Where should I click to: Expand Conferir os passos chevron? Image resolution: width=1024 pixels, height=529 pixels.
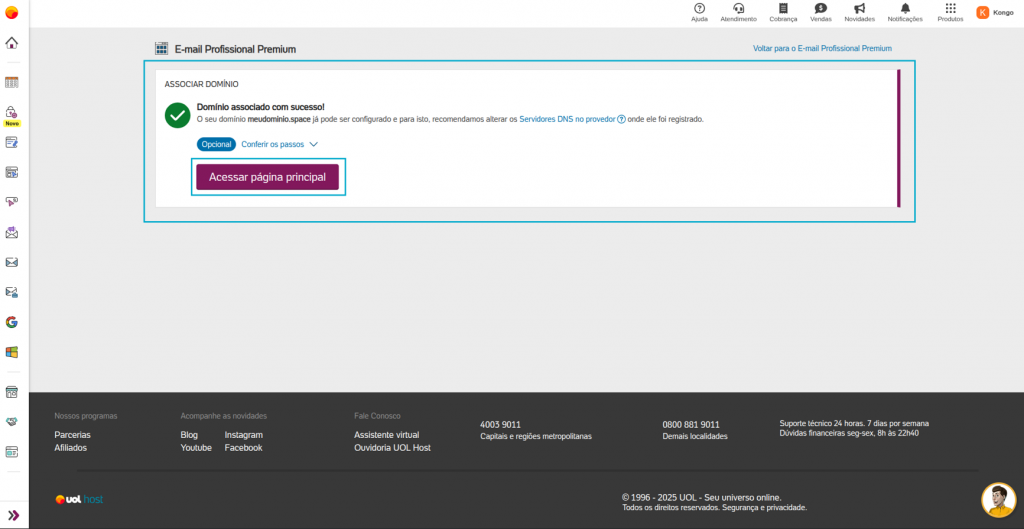313,144
